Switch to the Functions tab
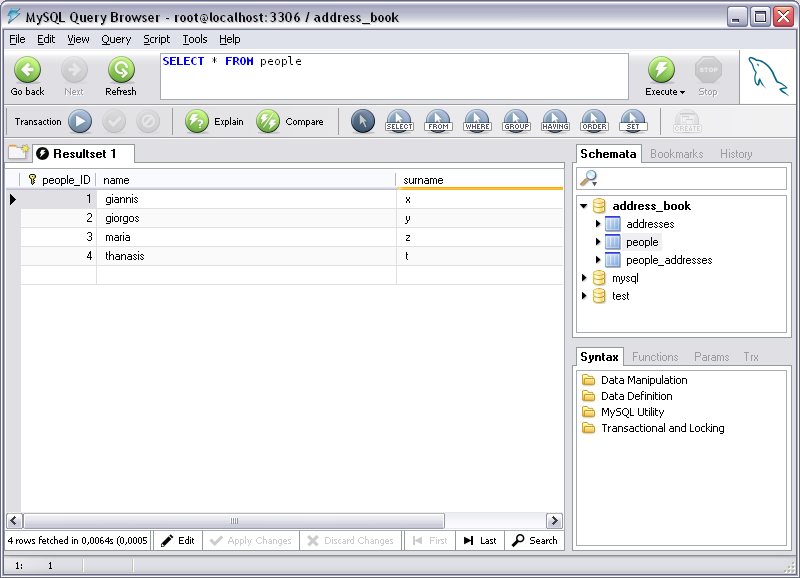Image resolution: width=800 pixels, height=578 pixels. (x=655, y=357)
